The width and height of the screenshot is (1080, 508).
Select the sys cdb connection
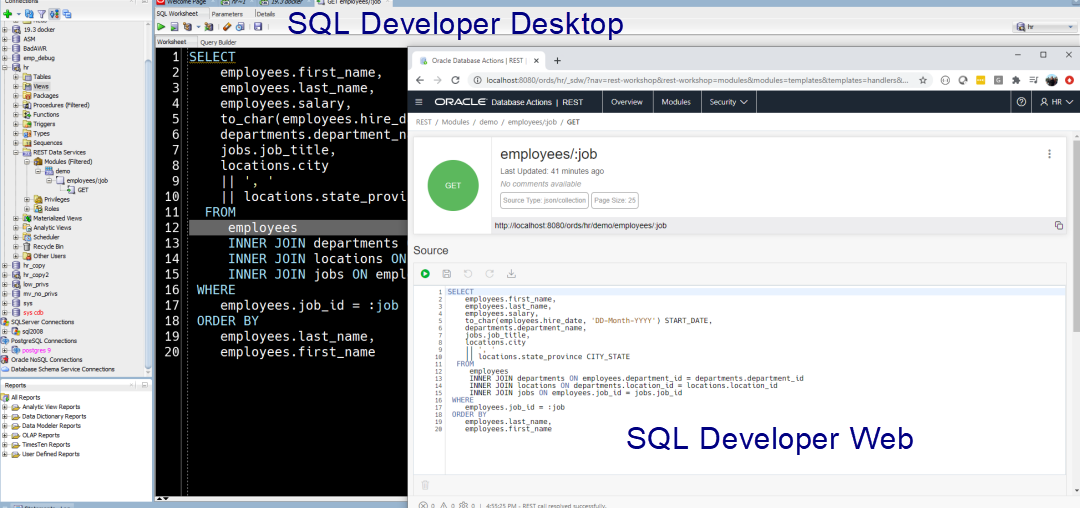pos(33,312)
